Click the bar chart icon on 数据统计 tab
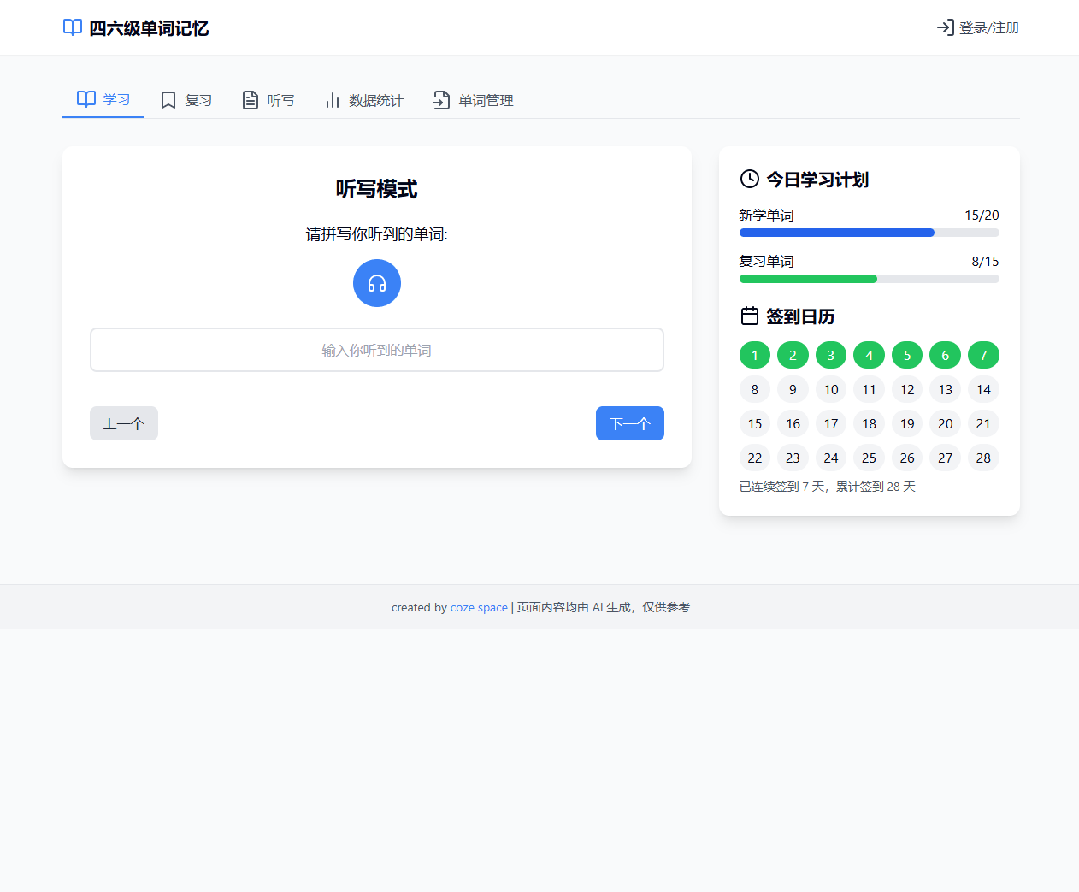The height and width of the screenshot is (892, 1079). coord(333,100)
